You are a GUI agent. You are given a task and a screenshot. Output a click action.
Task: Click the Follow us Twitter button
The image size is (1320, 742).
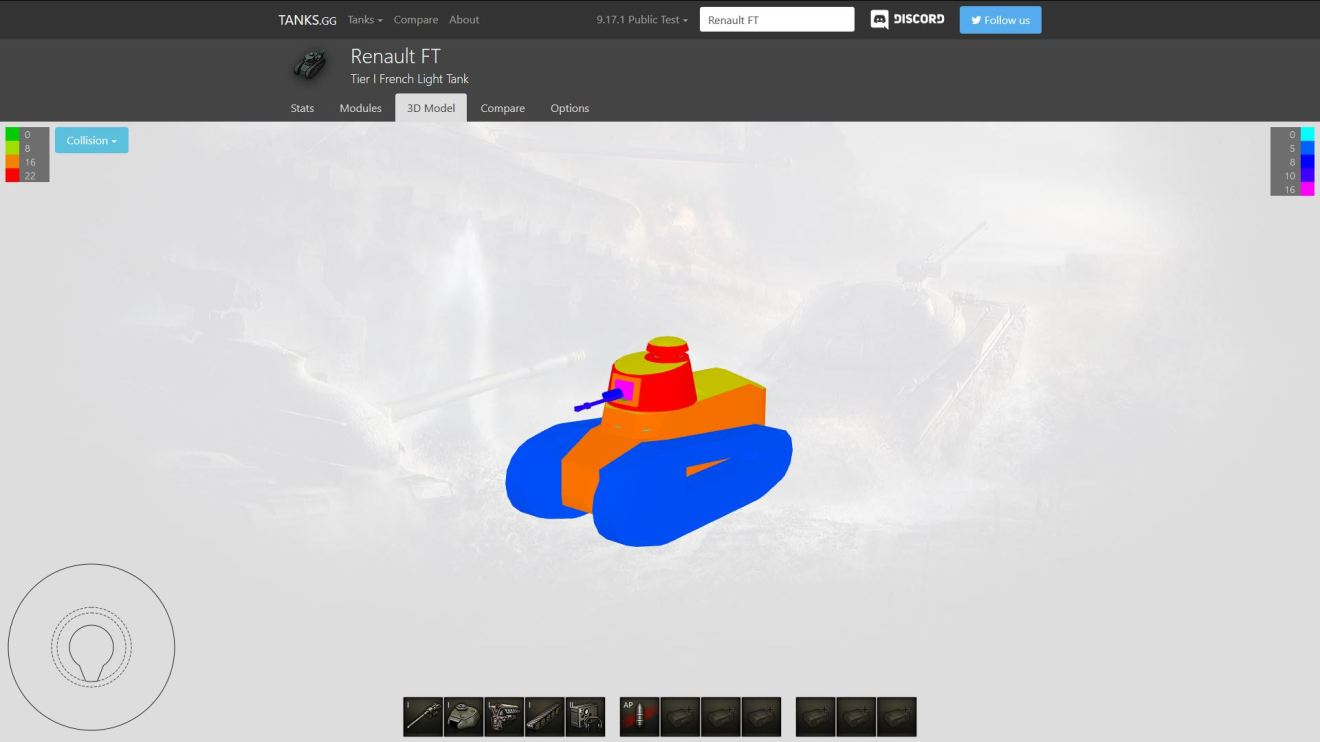(1000, 20)
